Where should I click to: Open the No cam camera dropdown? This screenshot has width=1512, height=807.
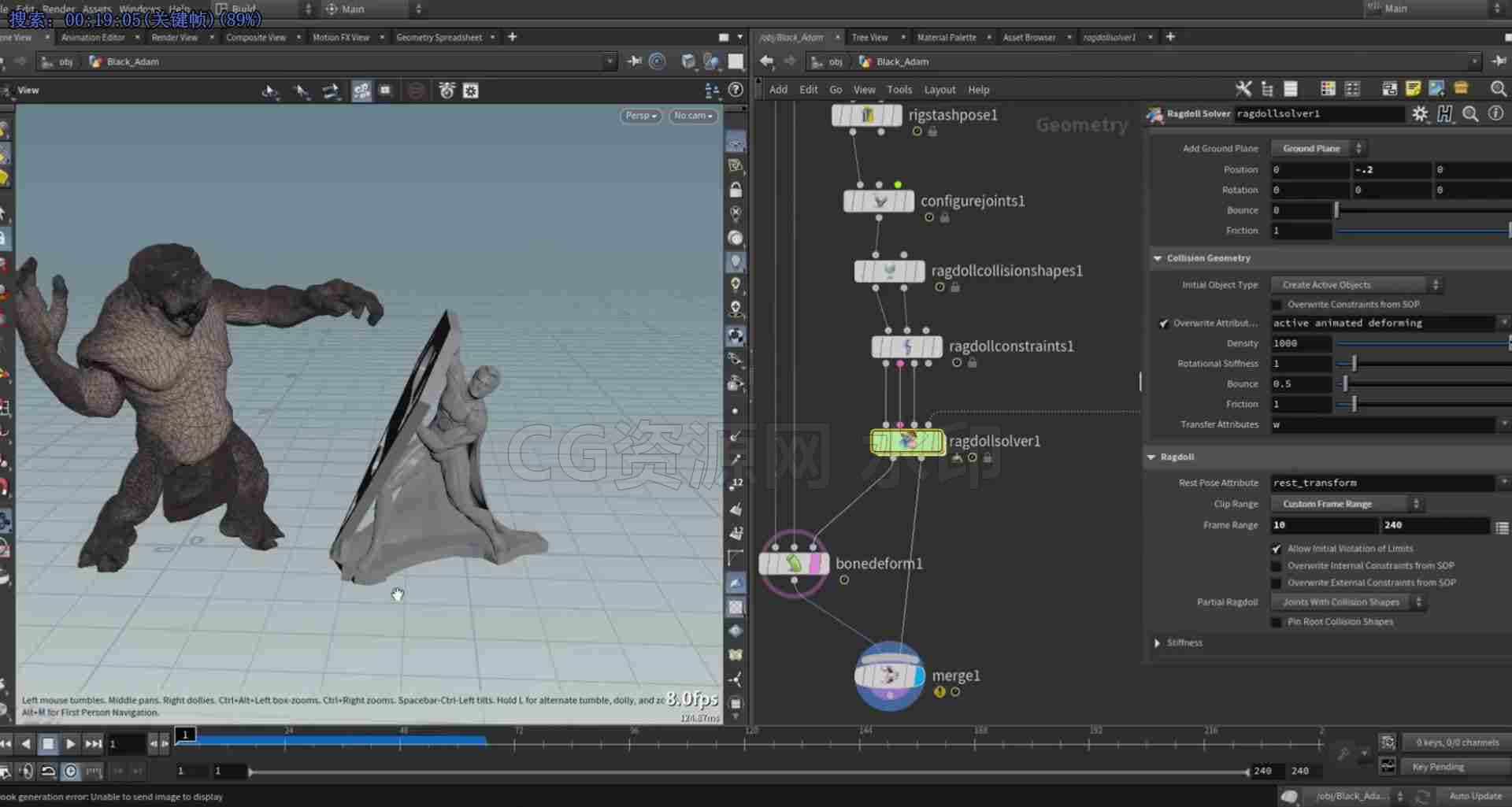693,116
